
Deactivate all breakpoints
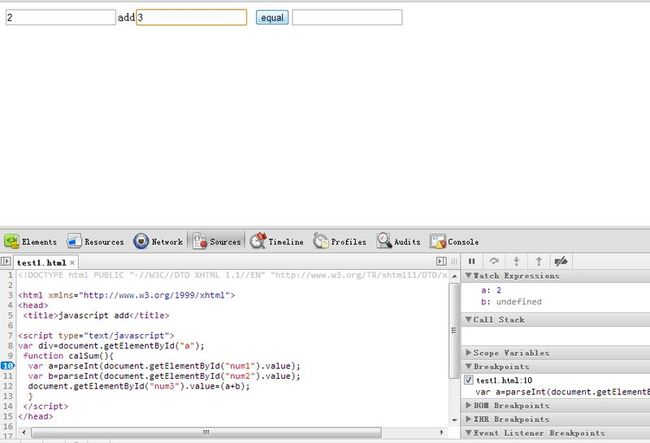tap(560, 261)
